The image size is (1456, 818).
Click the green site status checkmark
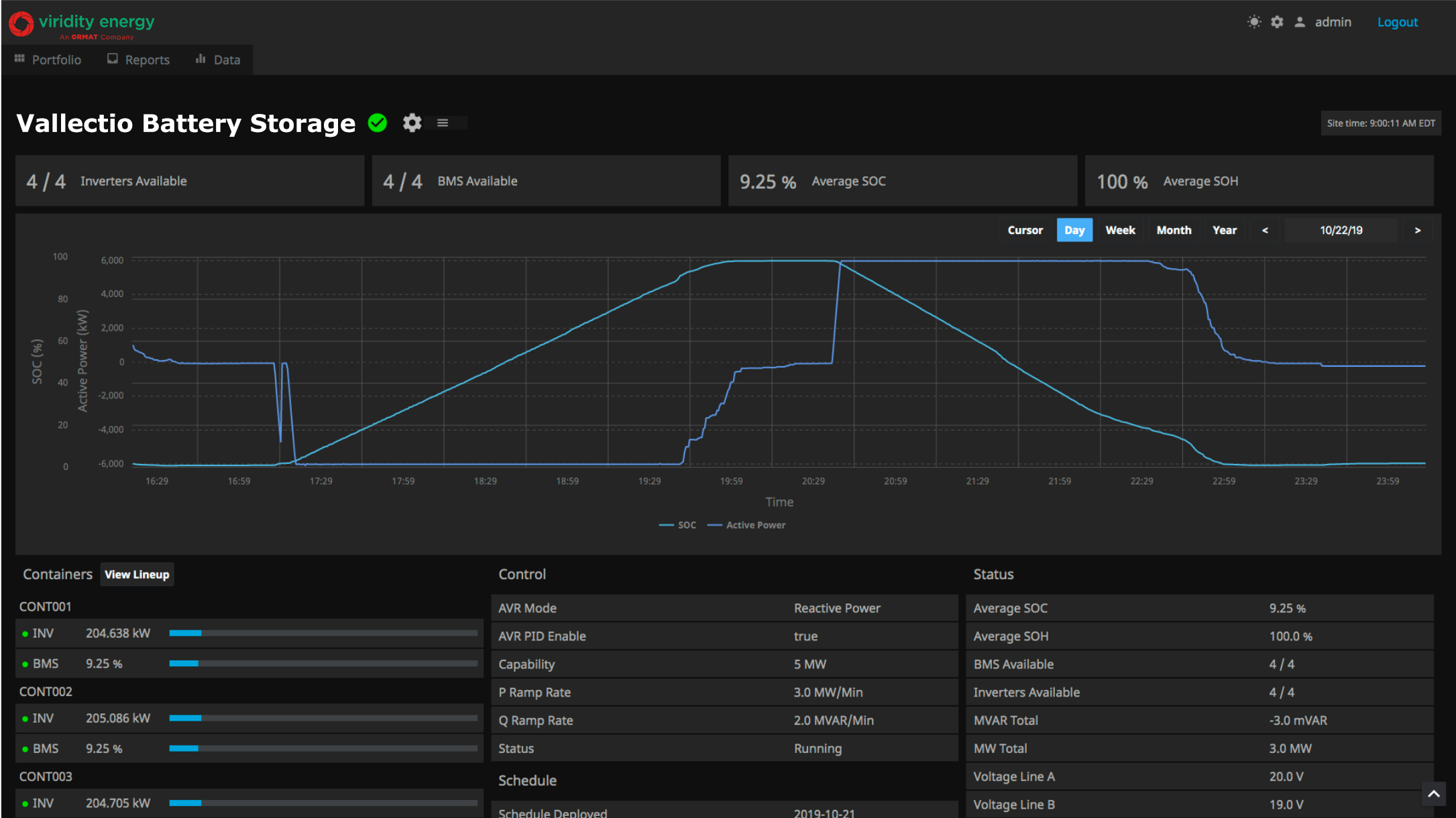[378, 123]
